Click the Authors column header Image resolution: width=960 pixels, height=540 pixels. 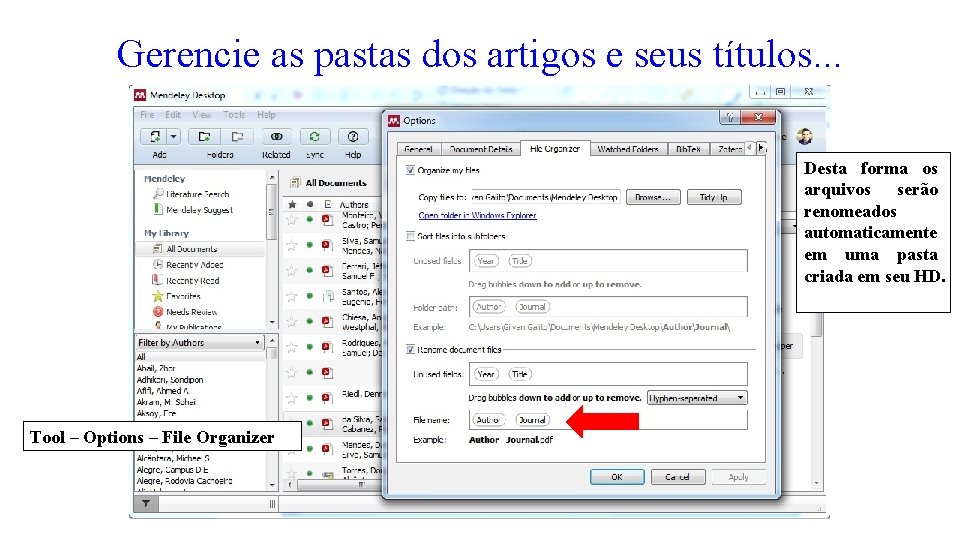[x=354, y=204]
